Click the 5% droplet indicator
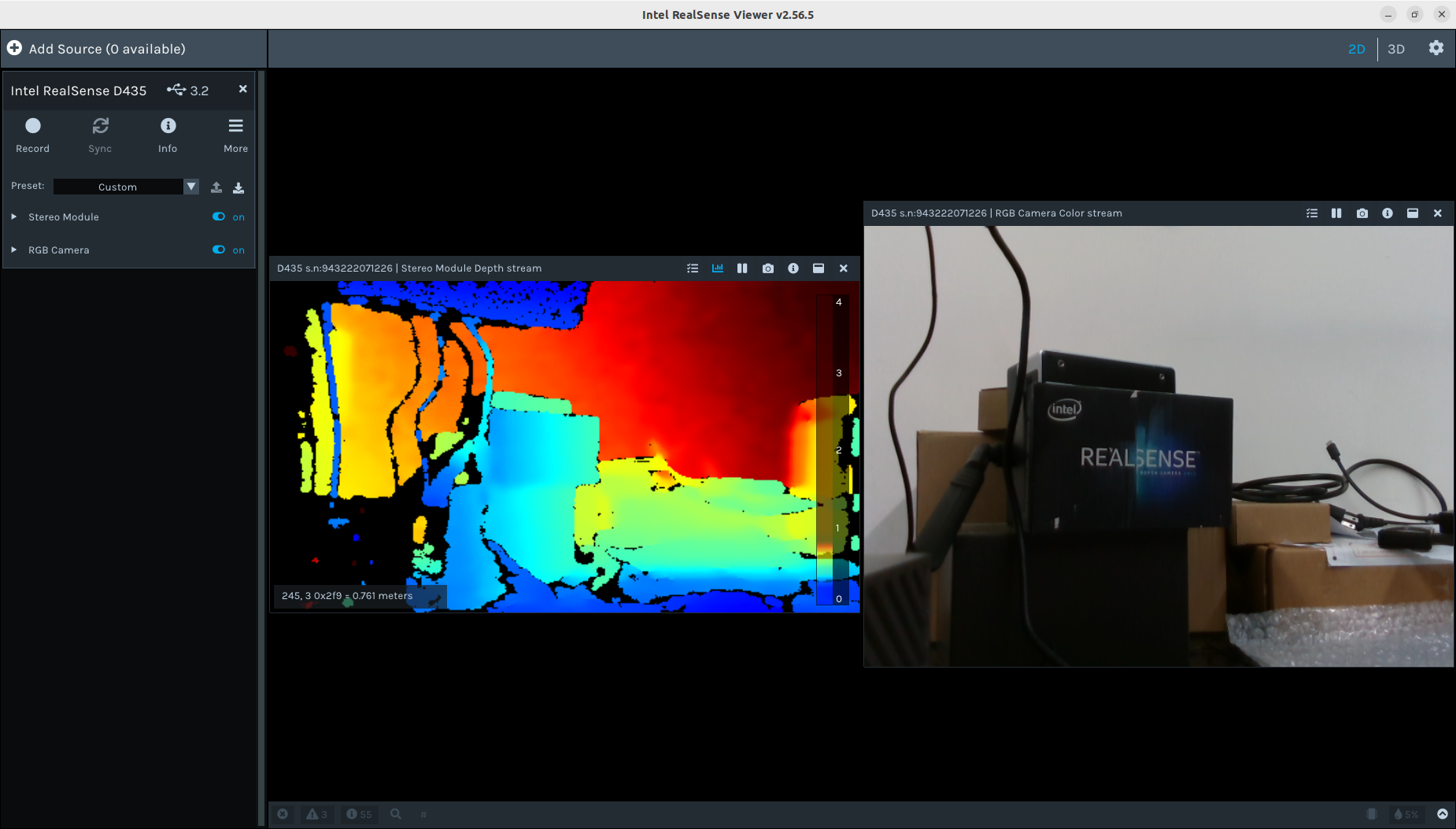Image resolution: width=1456 pixels, height=829 pixels. click(x=1406, y=814)
